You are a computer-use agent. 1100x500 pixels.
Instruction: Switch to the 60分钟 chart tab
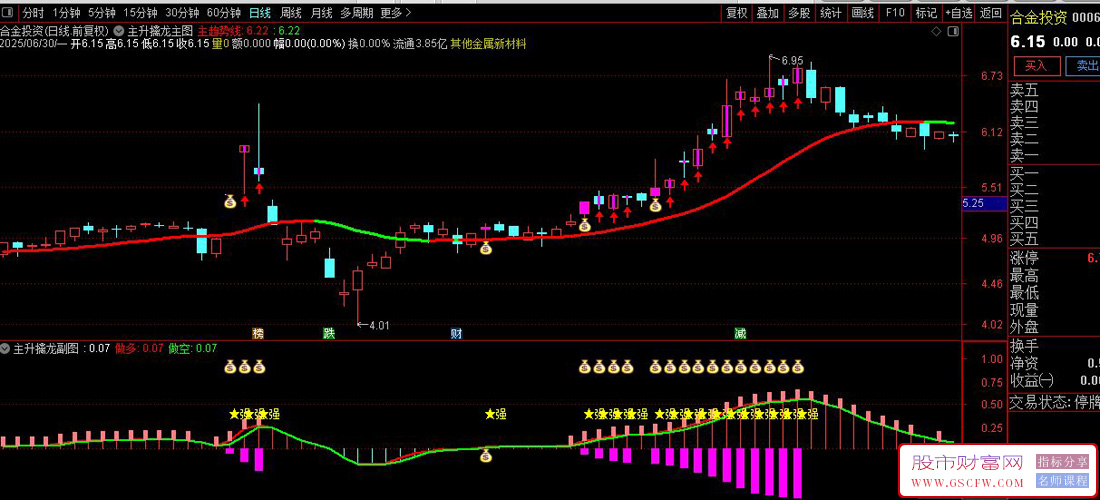click(224, 13)
